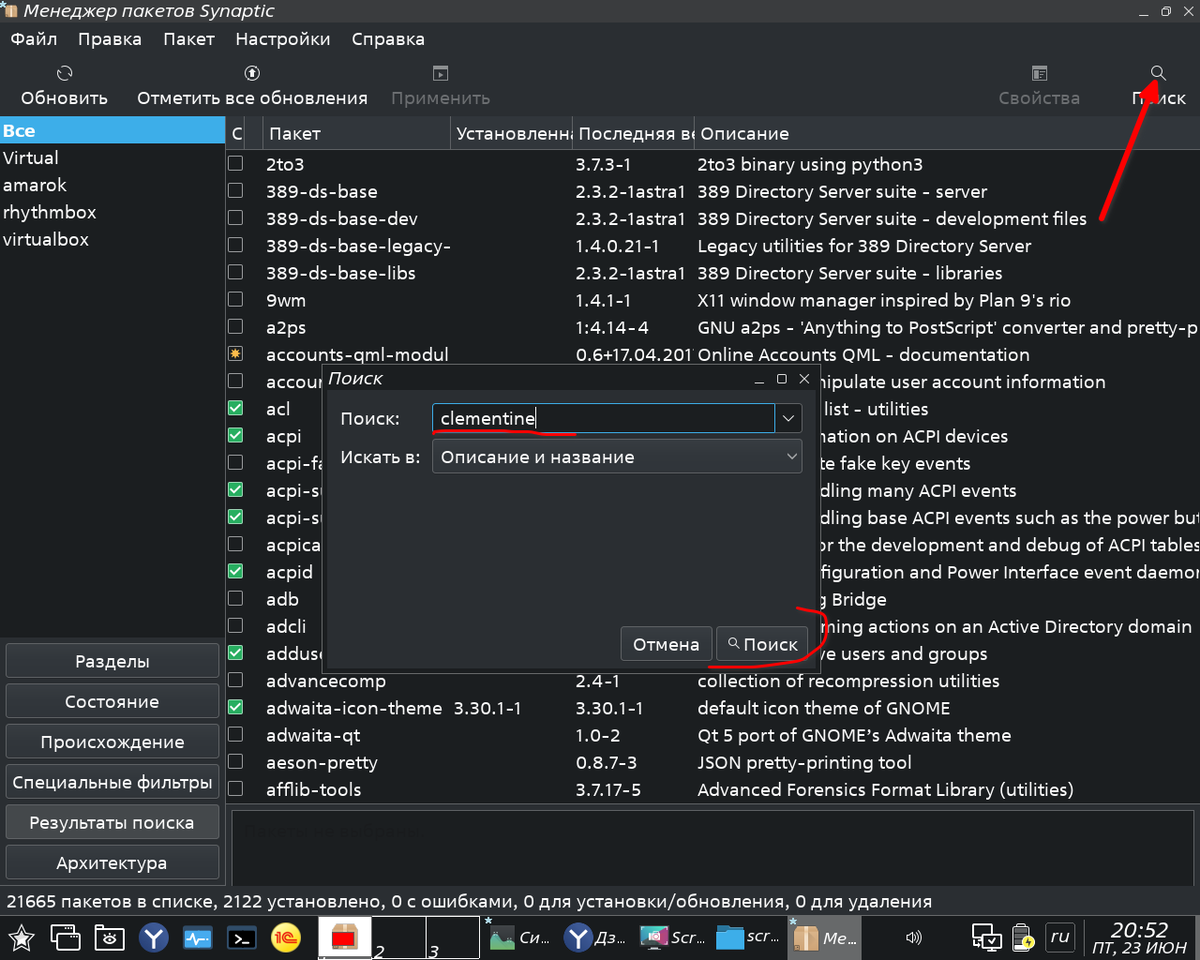1200x960 pixels.
Task: Open the Справка menu
Action: point(388,39)
